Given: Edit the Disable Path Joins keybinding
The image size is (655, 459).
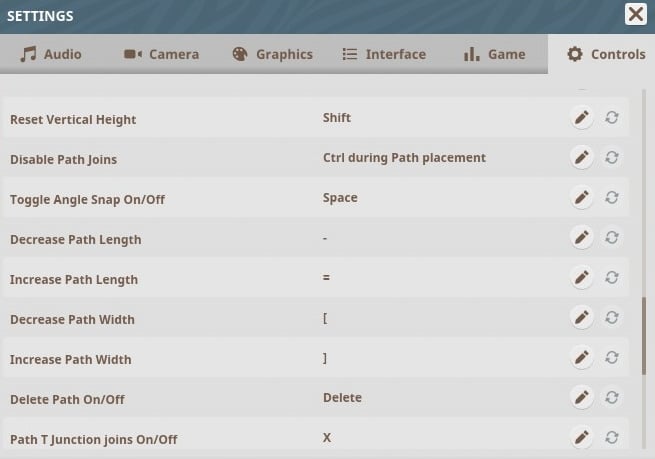Looking at the screenshot, I should click(581, 158).
